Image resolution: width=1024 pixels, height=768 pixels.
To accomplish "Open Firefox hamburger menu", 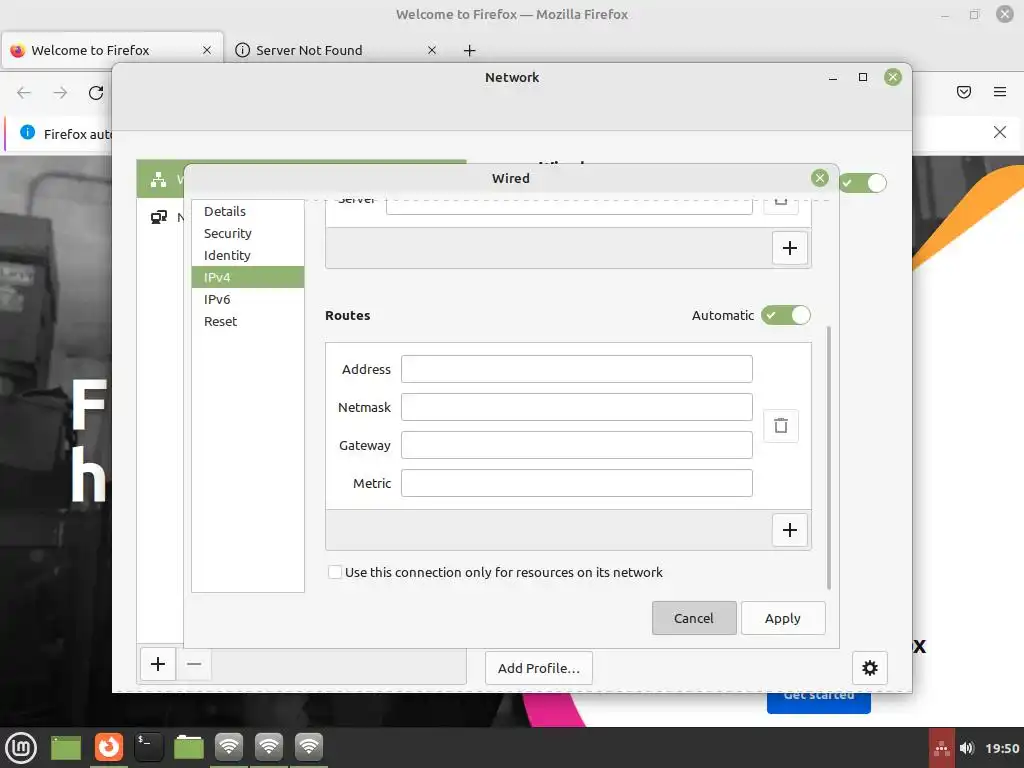I will [x=1000, y=92].
